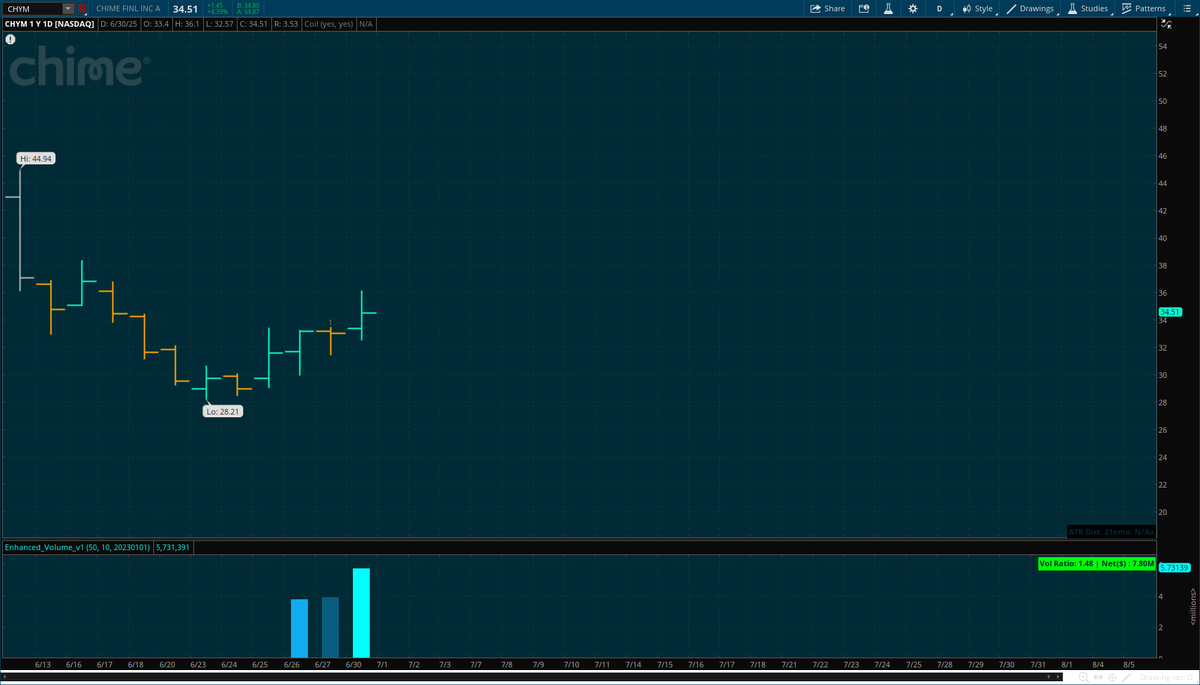Open the Studies menu
The height and width of the screenshot is (685, 1200).
coord(1088,8)
